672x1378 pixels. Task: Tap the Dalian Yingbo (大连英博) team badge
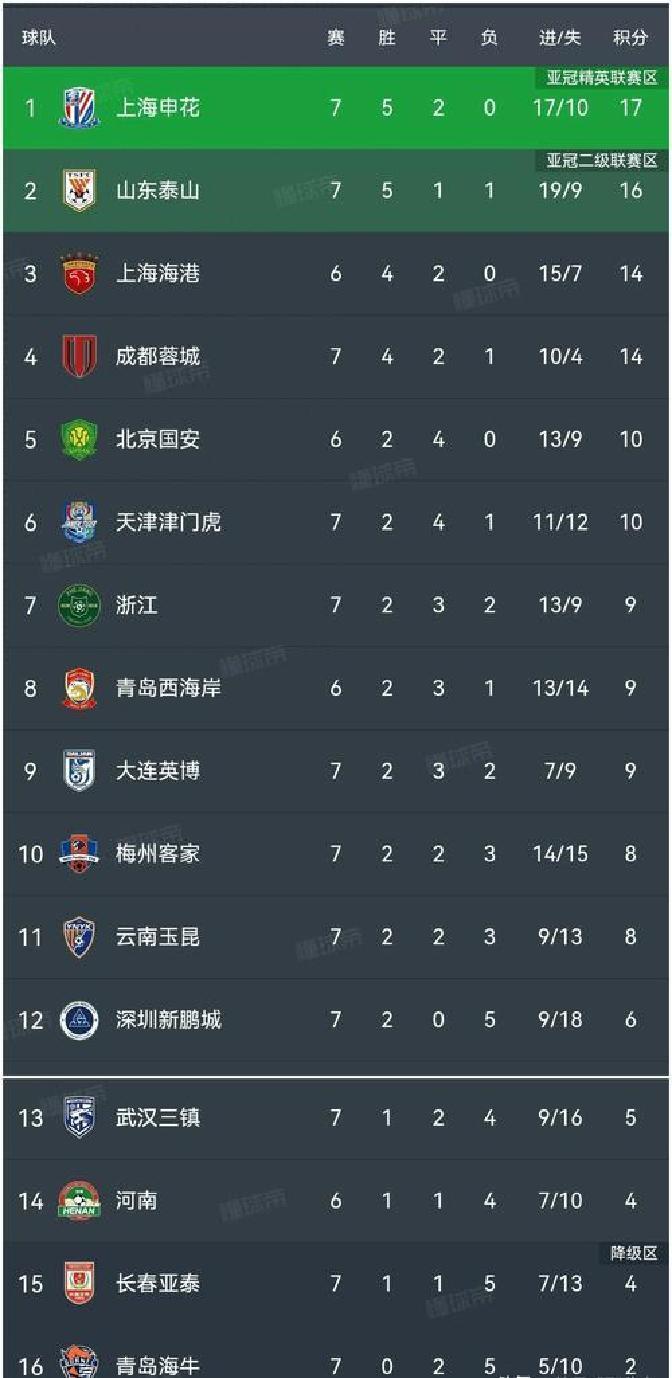(x=80, y=771)
